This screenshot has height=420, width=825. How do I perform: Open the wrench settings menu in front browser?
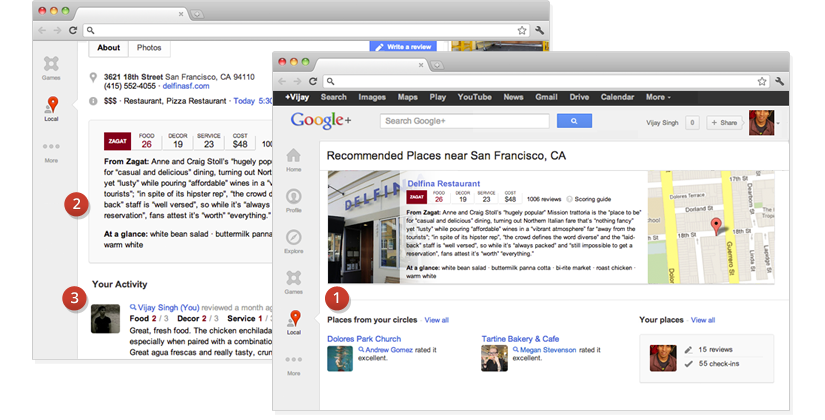click(x=780, y=81)
